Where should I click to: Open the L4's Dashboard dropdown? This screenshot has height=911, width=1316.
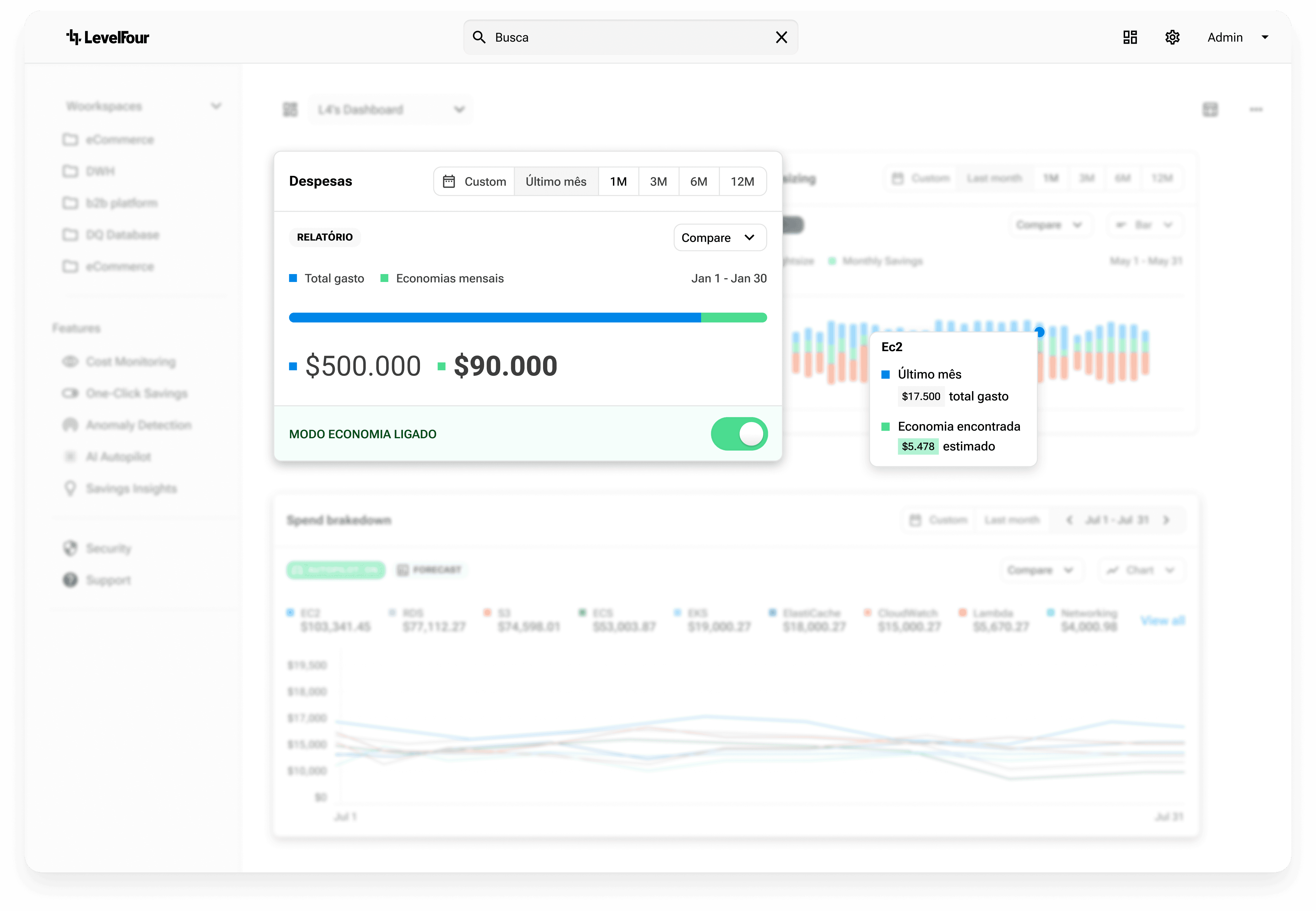click(391, 110)
